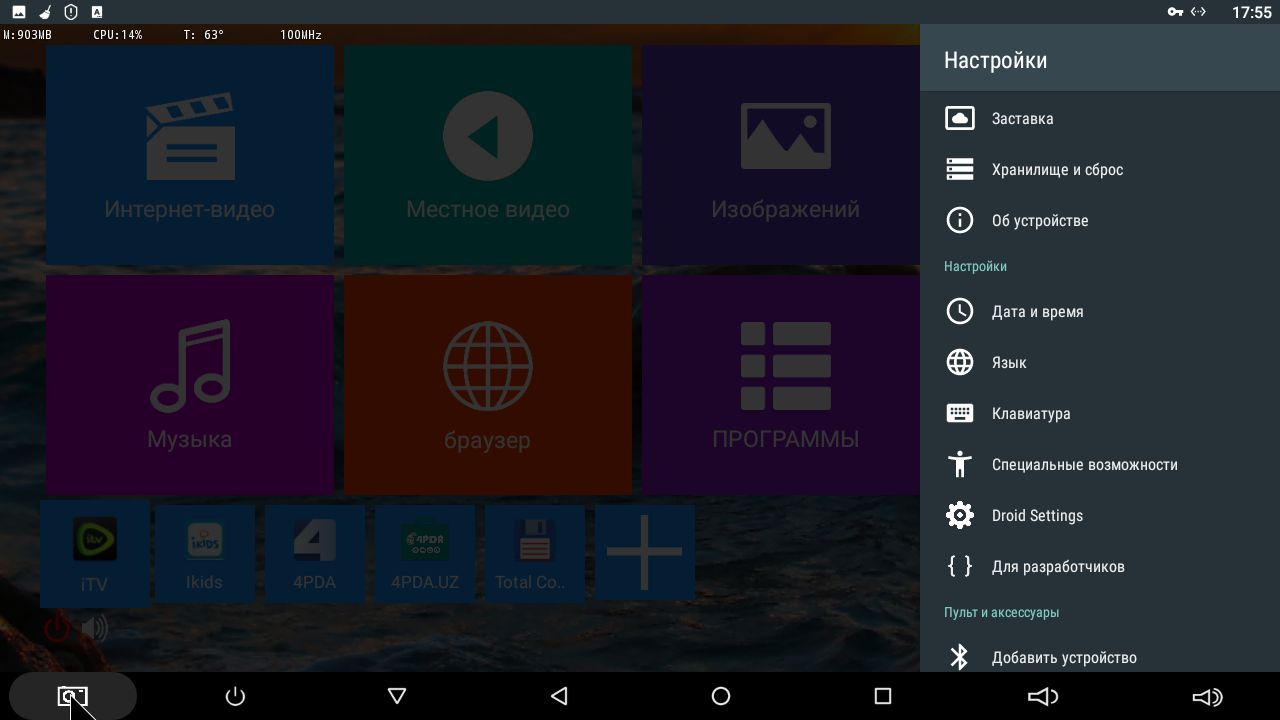1280x720 pixels.
Task: Click the shield notification icon
Action: click(x=71, y=12)
